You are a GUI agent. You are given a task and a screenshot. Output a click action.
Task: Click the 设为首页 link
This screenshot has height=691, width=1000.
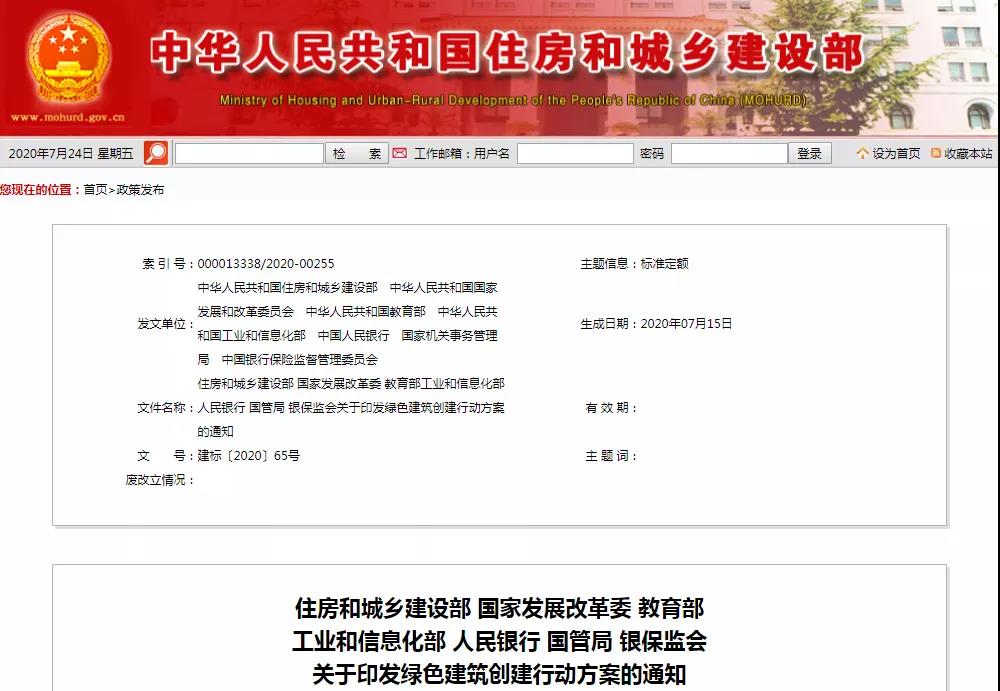point(896,154)
